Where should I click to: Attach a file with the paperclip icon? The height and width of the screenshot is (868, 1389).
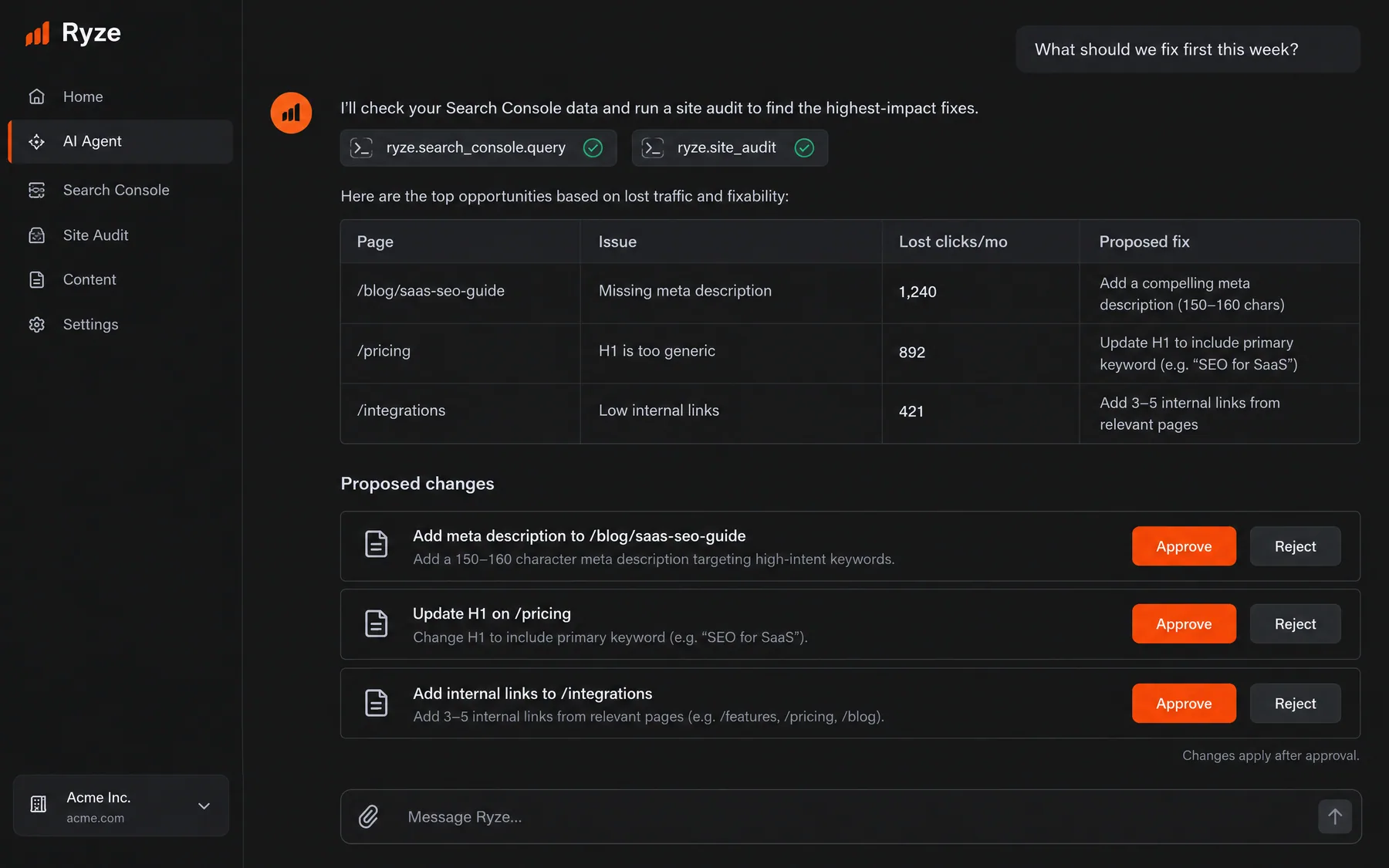(x=369, y=816)
